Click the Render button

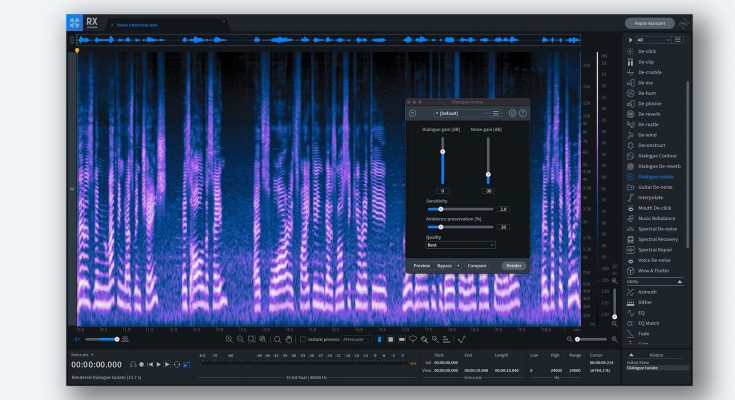pyautogui.click(x=513, y=265)
